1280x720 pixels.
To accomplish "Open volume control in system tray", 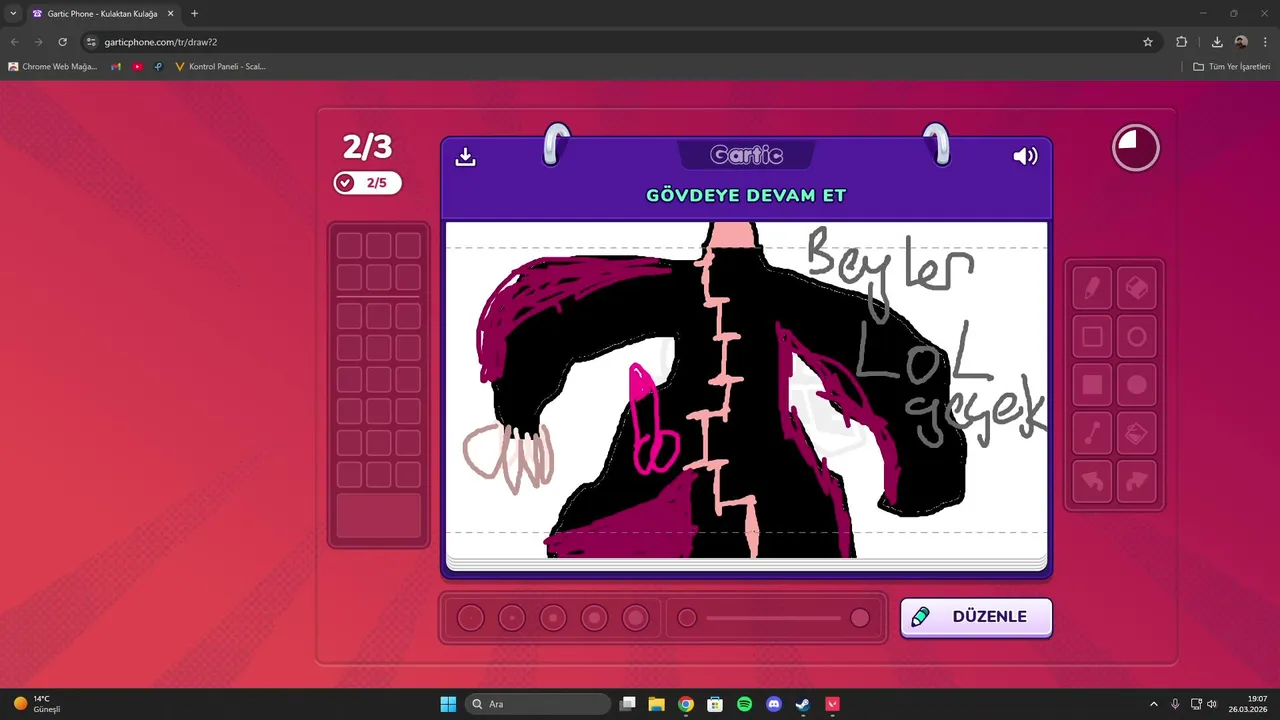I will click(x=1212, y=704).
